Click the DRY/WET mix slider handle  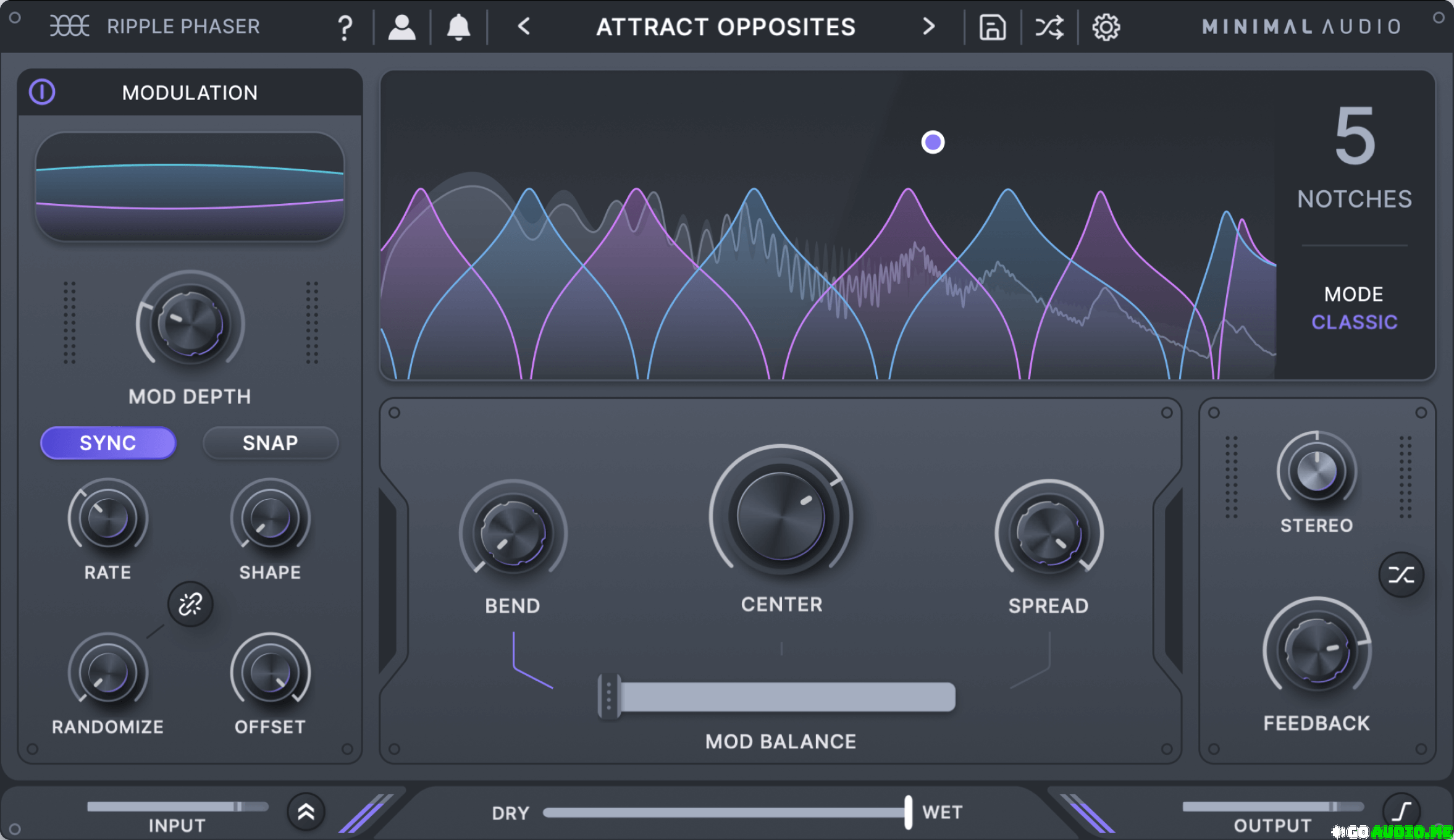click(x=908, y=812)
